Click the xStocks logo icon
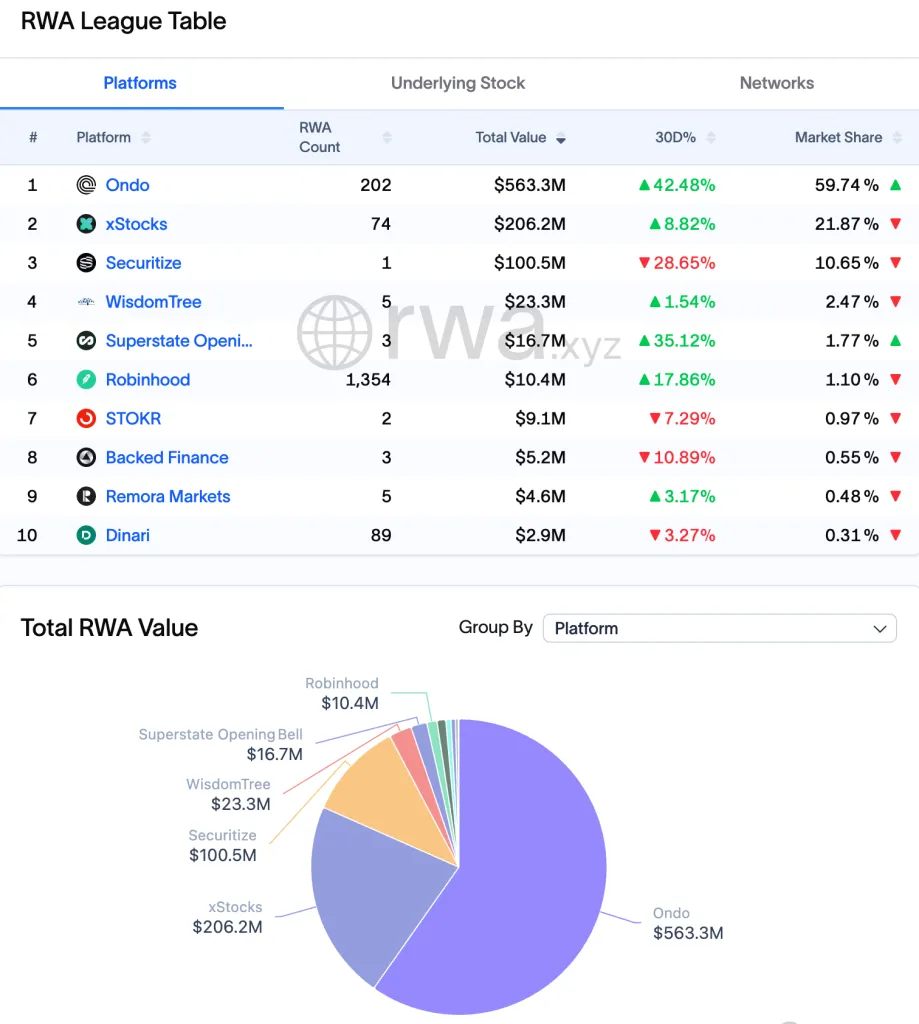 [x=87, y=224]
